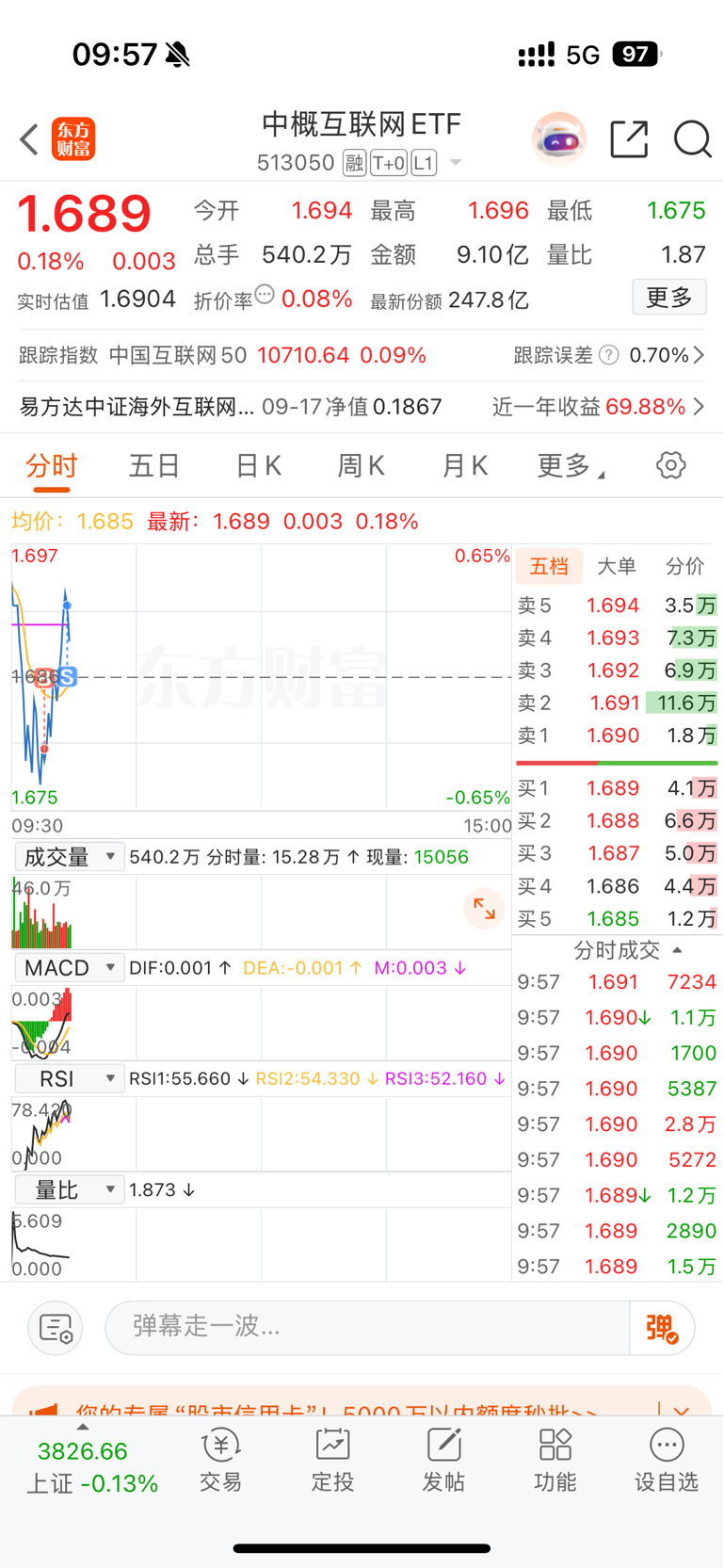
Task: Tap the T+0 tag
Action: coord(388,163)
